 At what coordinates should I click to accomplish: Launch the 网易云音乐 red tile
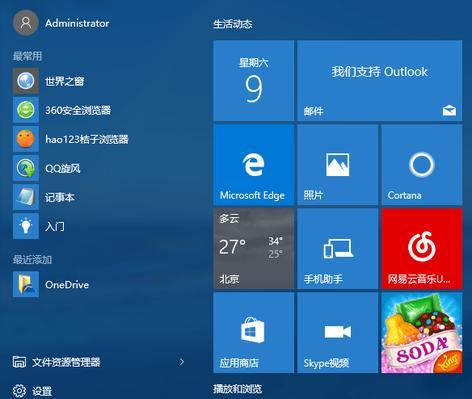pyautogui.click(x=422, y=249)
